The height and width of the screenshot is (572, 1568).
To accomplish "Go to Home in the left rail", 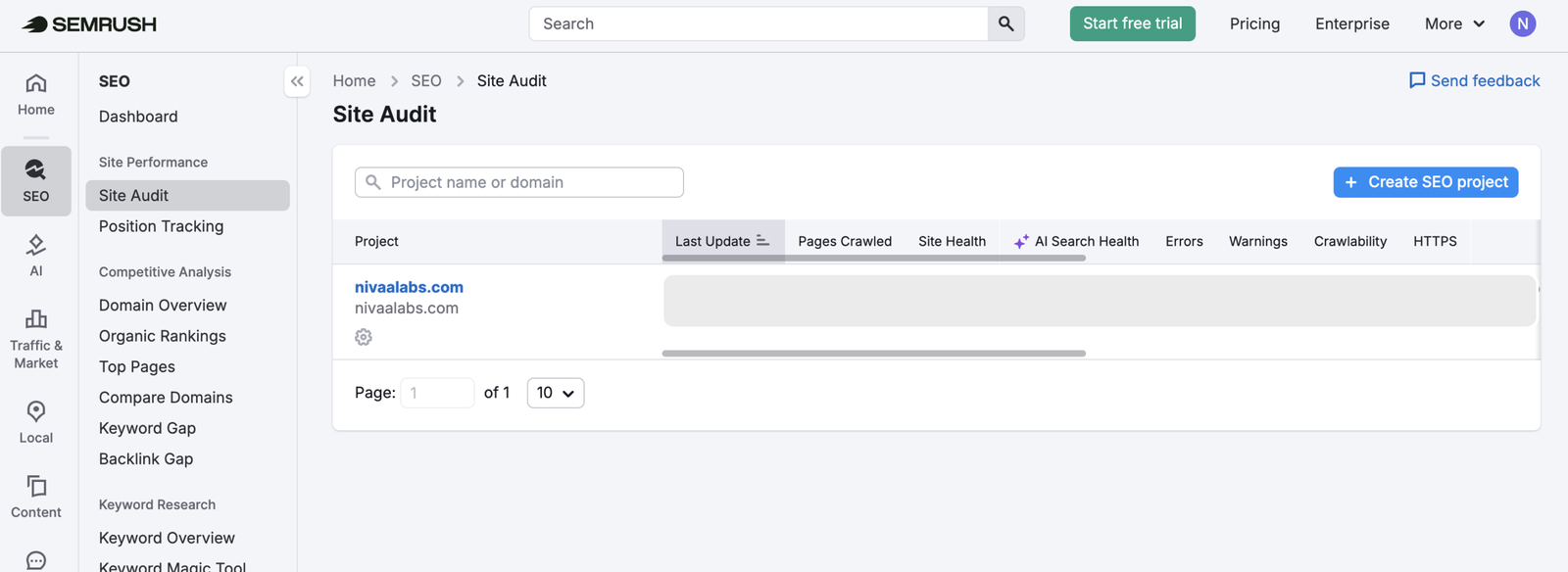I will (36, 95).
